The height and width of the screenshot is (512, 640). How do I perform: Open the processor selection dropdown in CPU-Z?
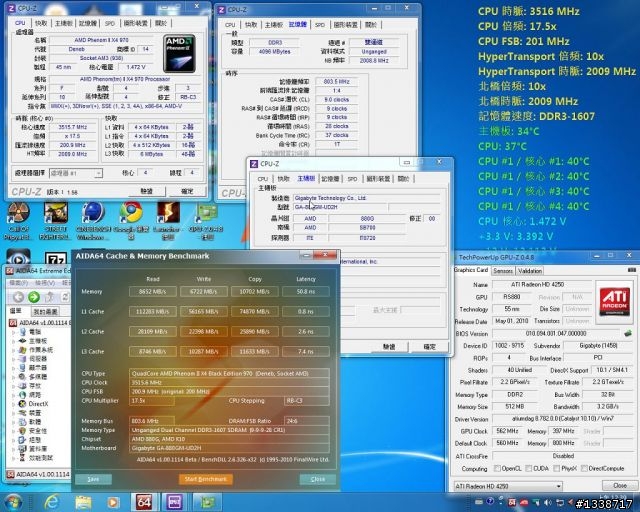coord(76,173)
